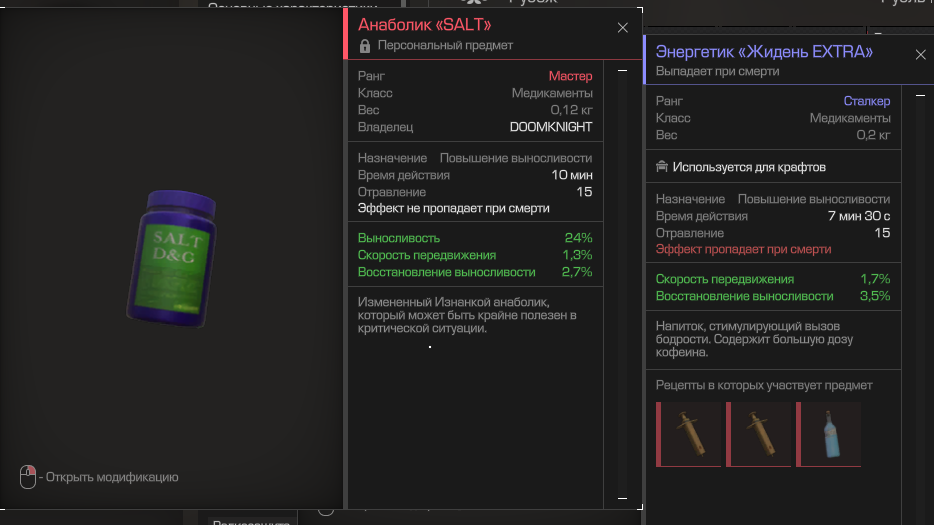934x525 pixels.
Task: Click text Эффект не пропадает при смерти
Action: pyautogui.click(x=453, y=209)
